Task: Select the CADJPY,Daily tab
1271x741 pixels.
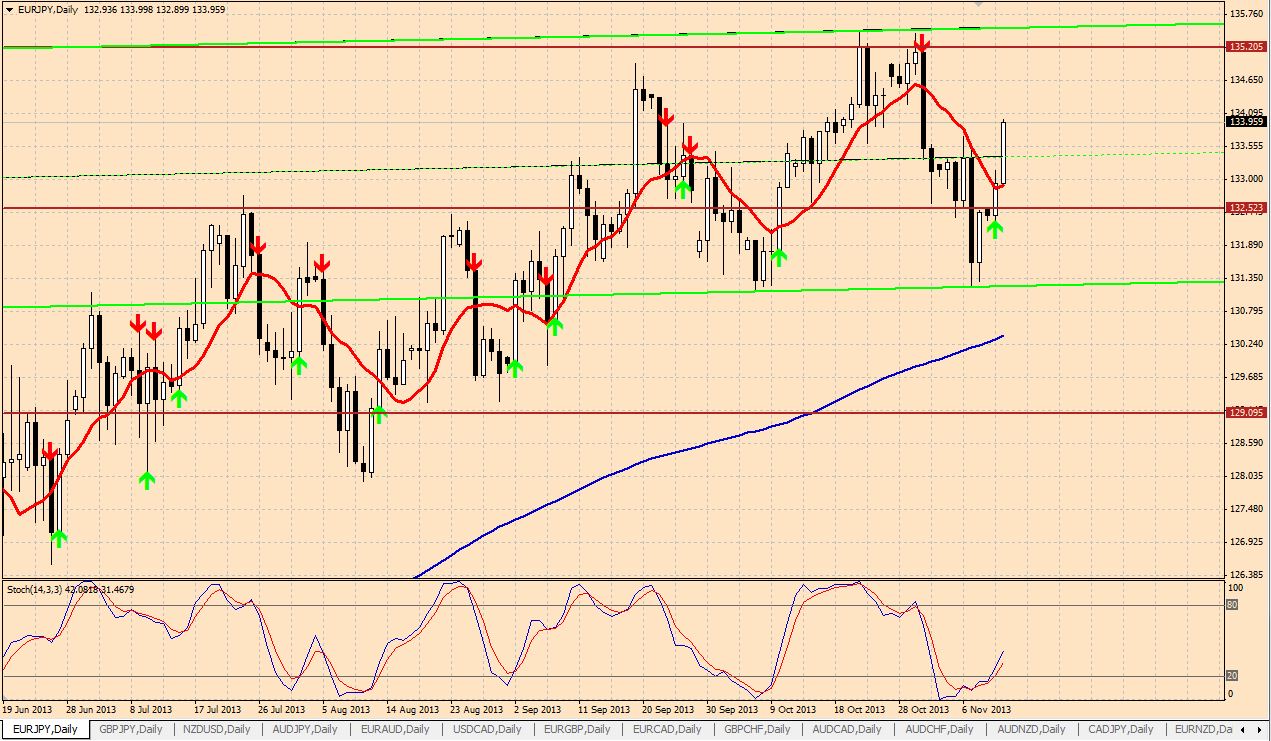Action: pyautogui.click(x=1120, y=729)
